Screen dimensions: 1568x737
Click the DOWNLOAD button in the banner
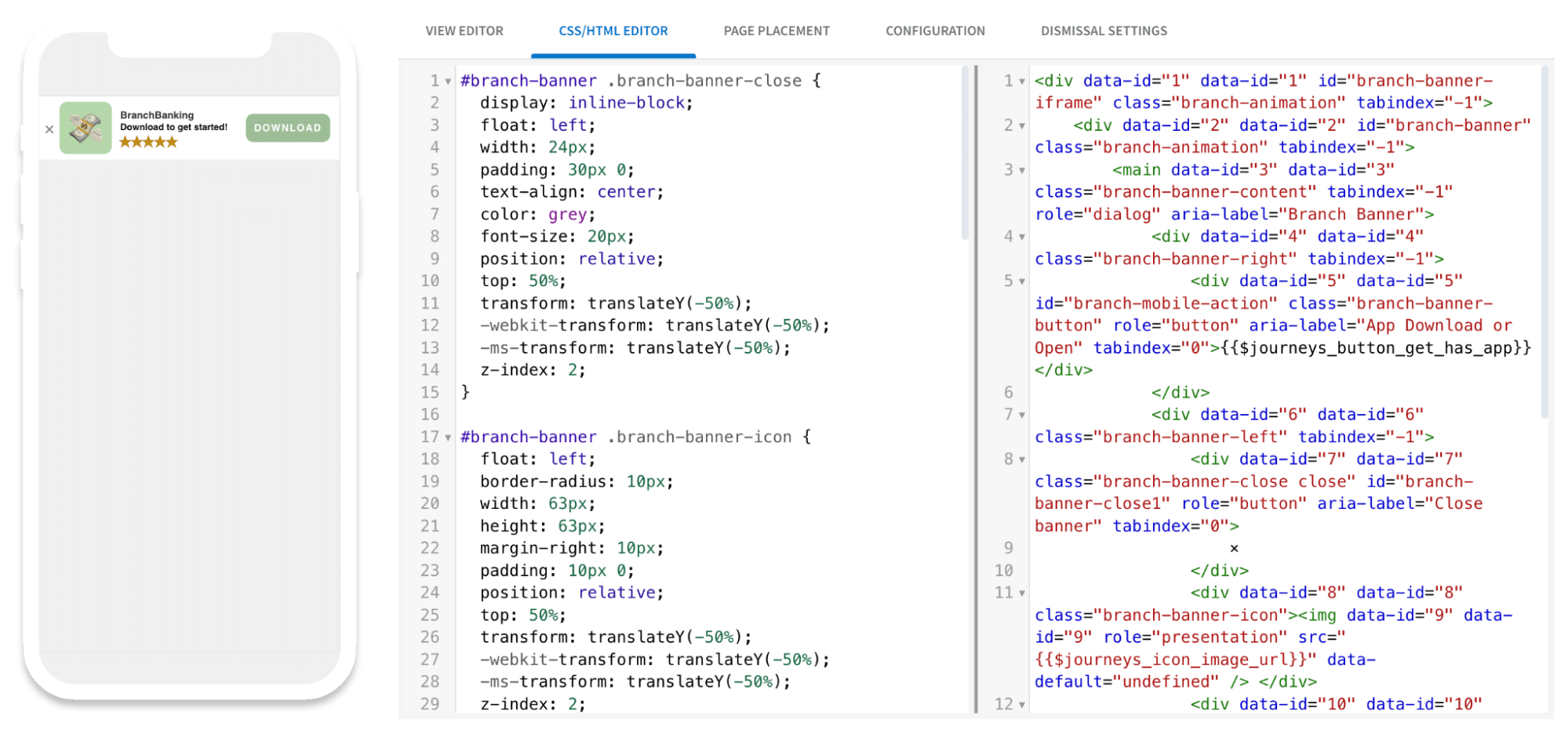(287, 127)
